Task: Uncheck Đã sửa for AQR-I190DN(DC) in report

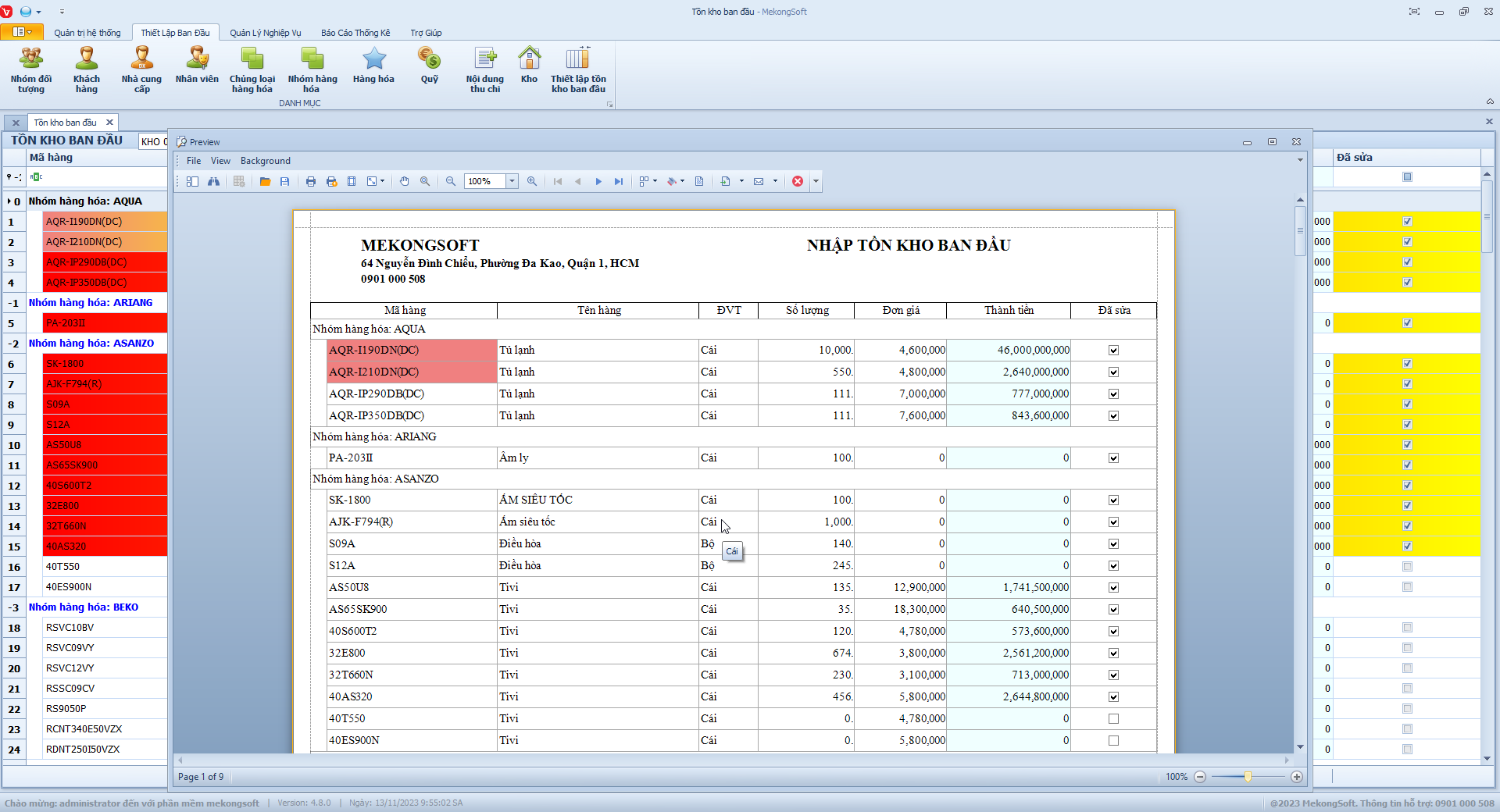Action: 1113,351
